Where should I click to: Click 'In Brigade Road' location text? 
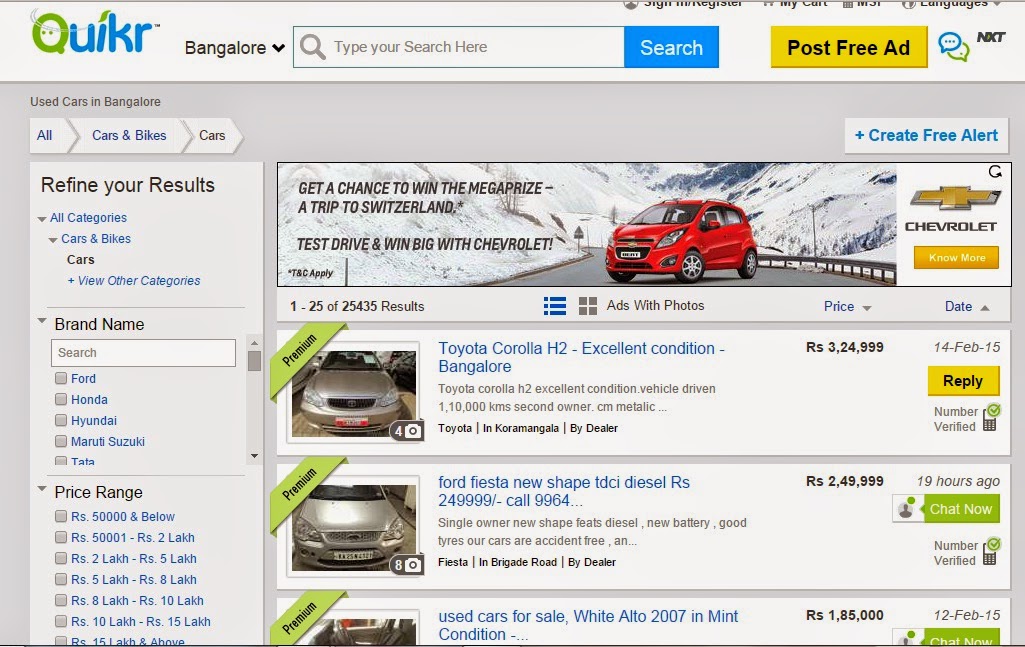point(518,562)
